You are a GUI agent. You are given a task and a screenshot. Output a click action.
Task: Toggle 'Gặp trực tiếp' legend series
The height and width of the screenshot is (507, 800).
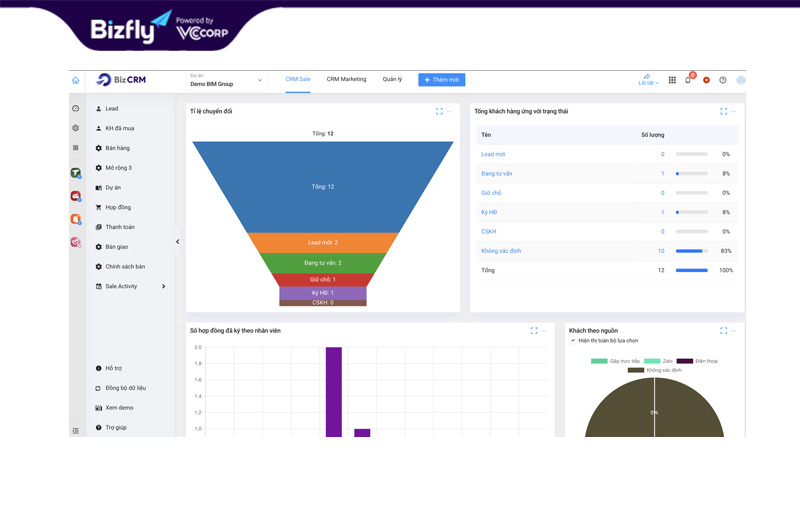pos(616,361)
